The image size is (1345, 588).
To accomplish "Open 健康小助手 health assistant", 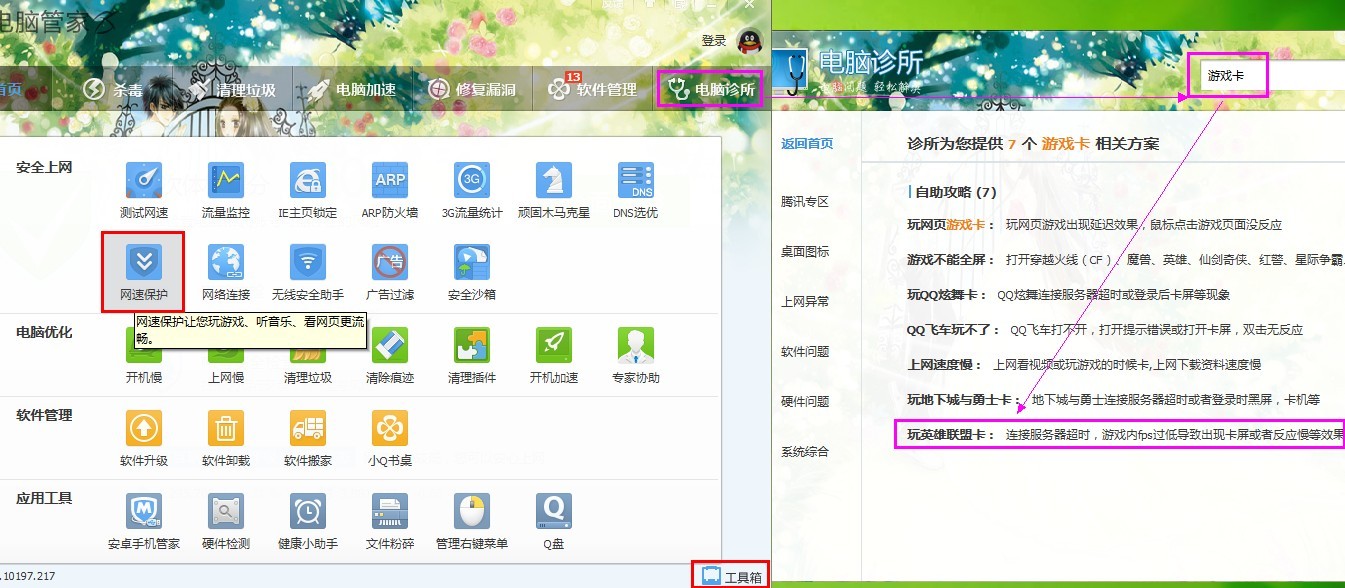I will click(x=308, y=522).
